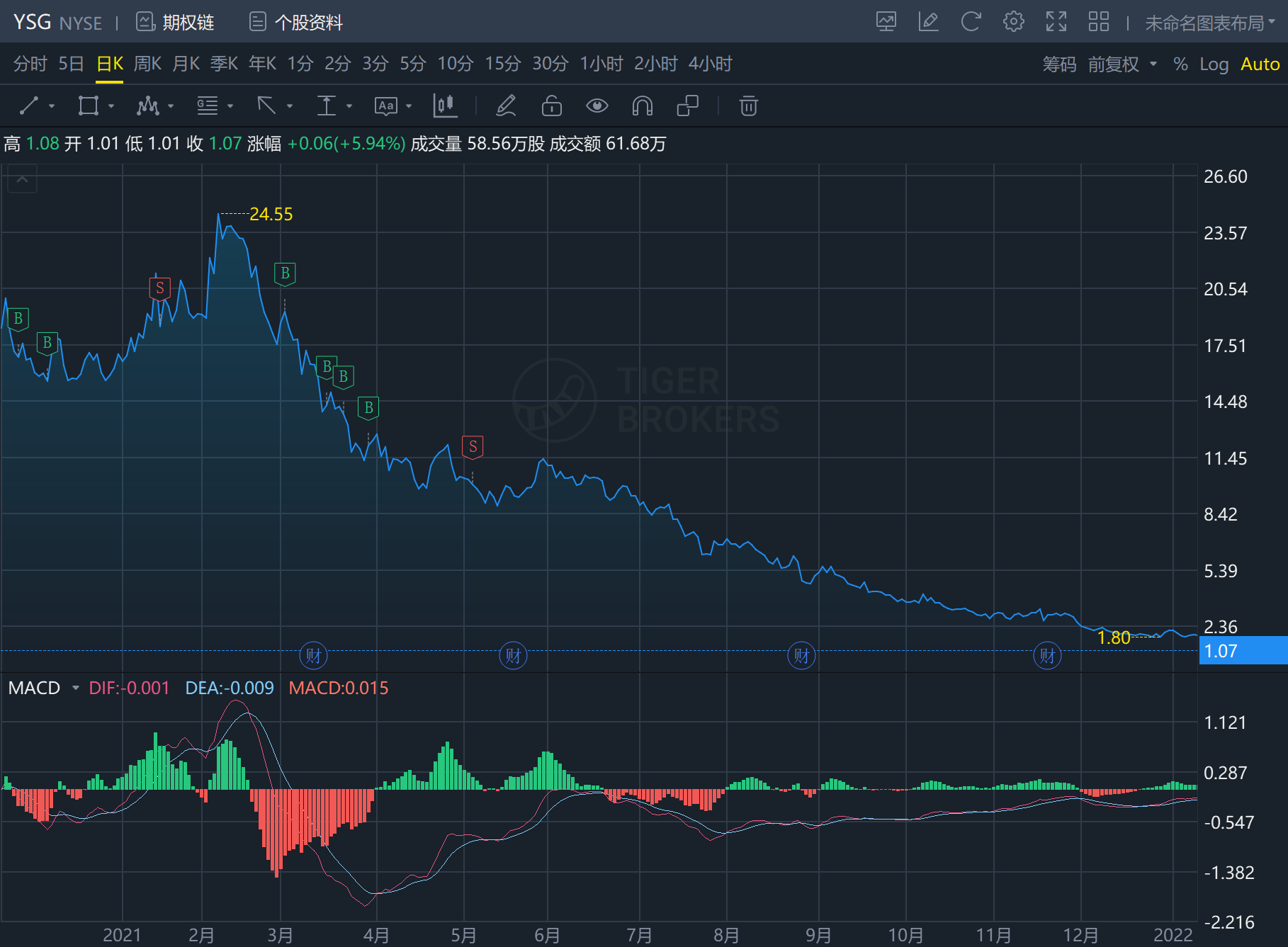The image size is (1288, 947).
Task: Click the refresh chart icon
Action: (x=970, y=22)
